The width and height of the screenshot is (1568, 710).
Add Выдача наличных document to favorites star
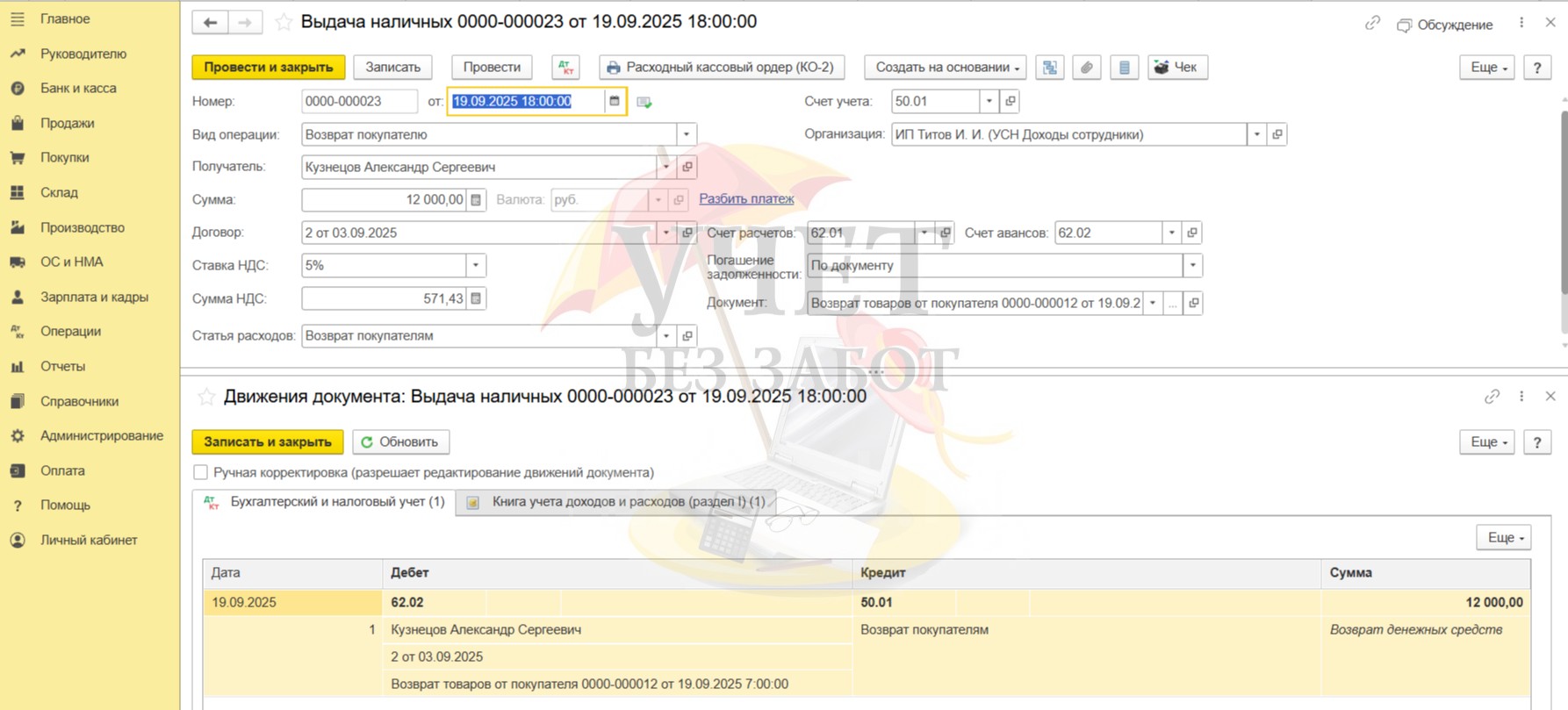pos(284,22)
